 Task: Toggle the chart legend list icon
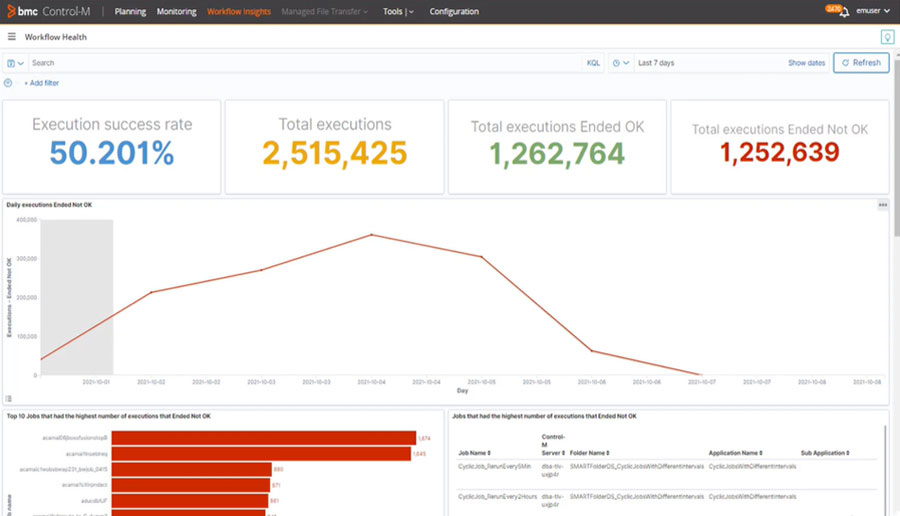[x=9, y=398]
